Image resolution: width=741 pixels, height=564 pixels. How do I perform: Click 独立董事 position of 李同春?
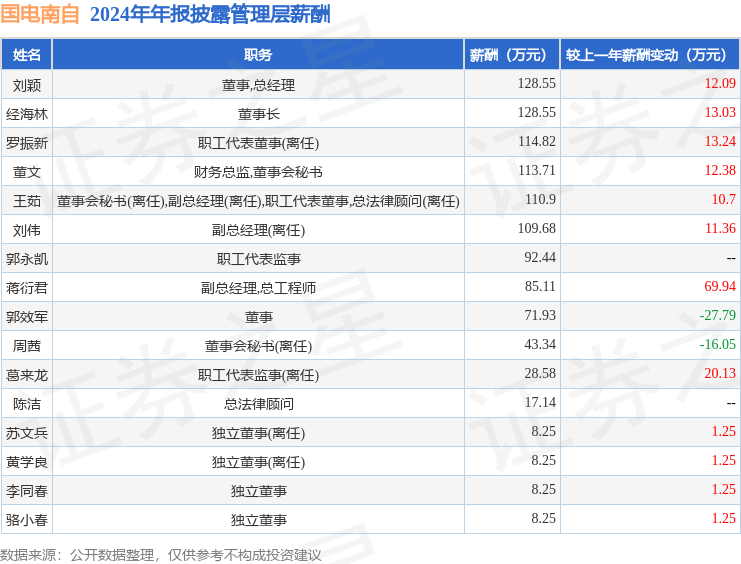(x=258, y=492)
